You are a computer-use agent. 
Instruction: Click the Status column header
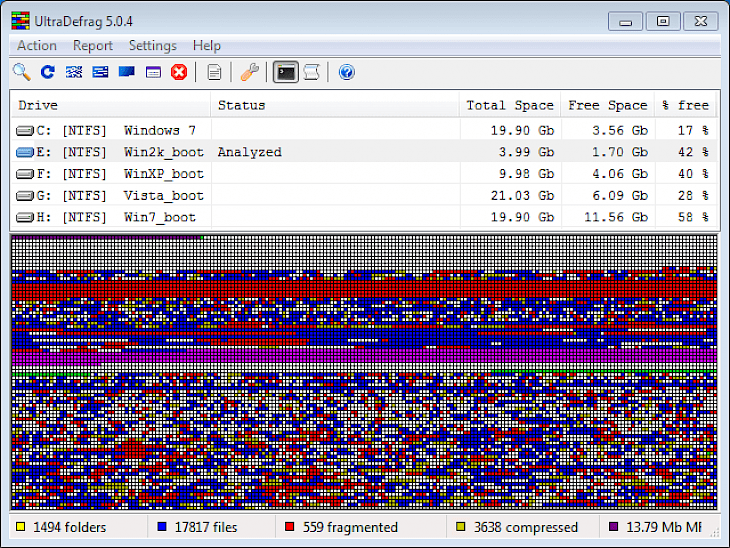pyautogui.click(x=335, y=105)
